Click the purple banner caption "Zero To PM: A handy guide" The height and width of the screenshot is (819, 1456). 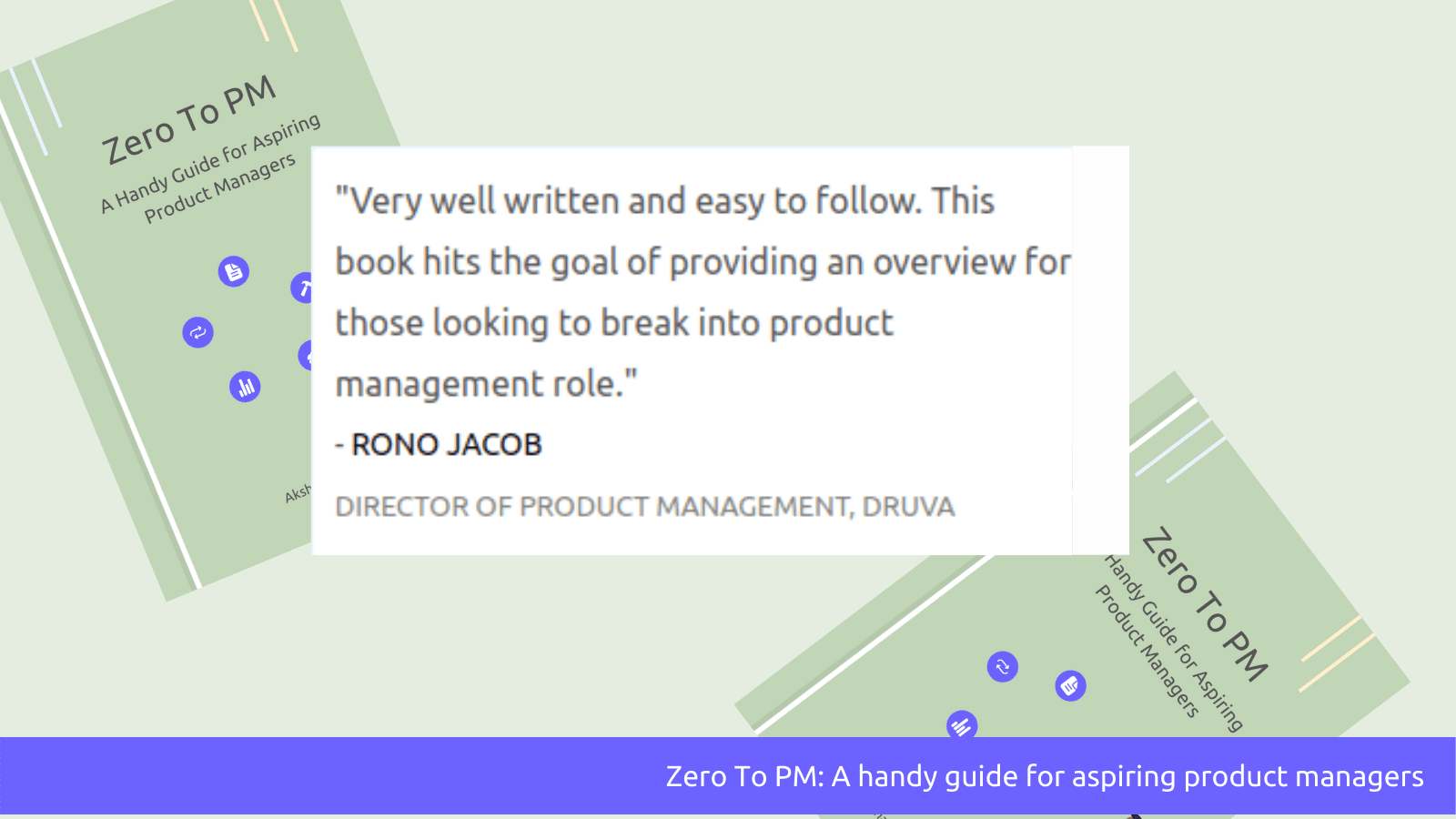click(x=1044, y=776)
